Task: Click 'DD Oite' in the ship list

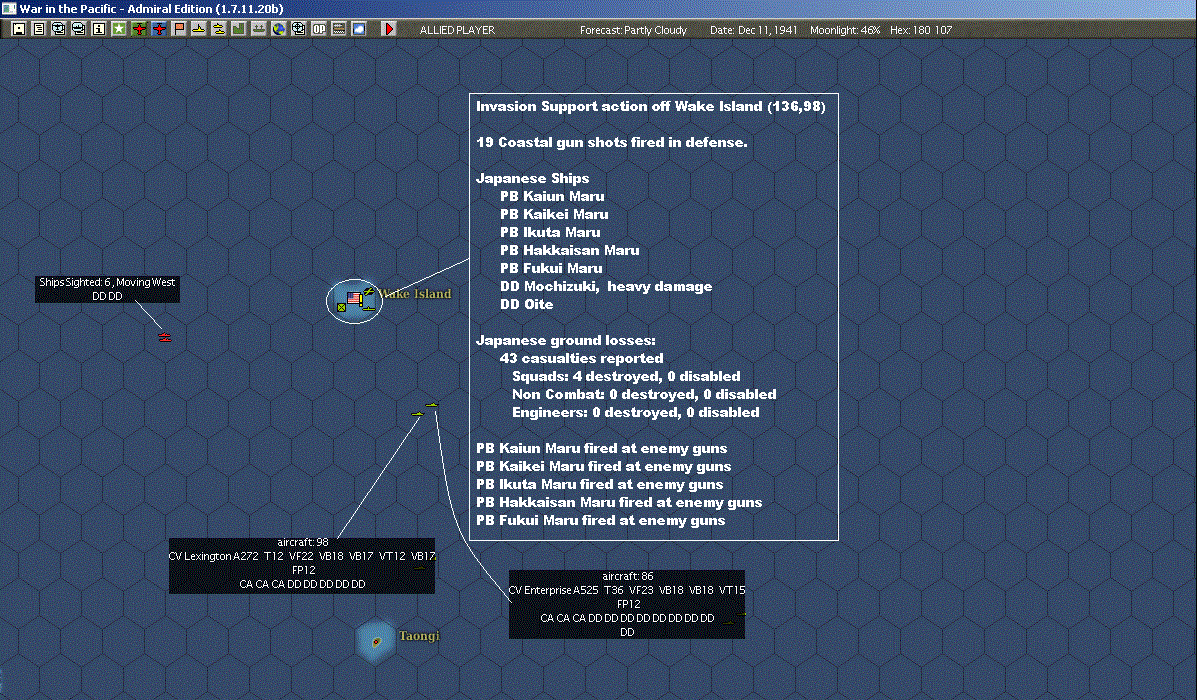Action: (x=527, y=304)
